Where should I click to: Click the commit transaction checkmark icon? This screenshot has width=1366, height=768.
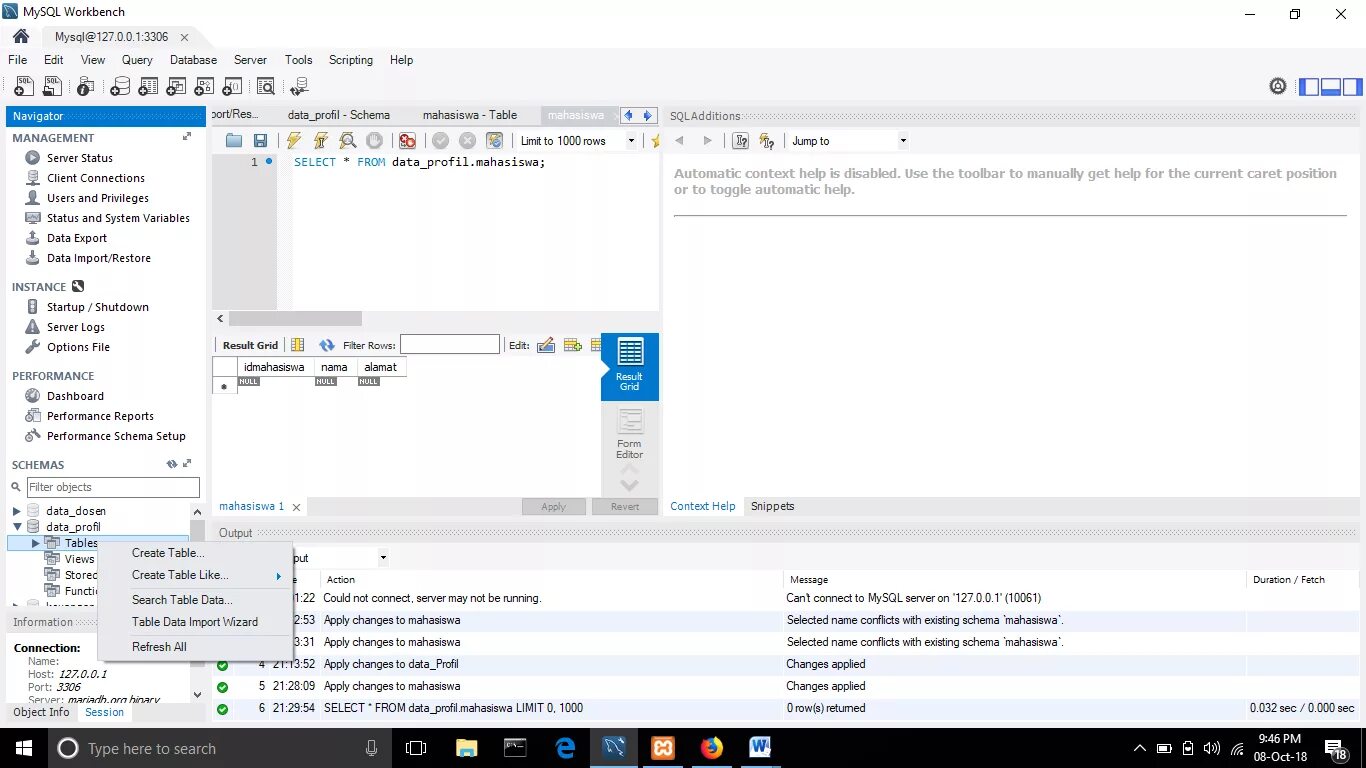click(440, 141)
